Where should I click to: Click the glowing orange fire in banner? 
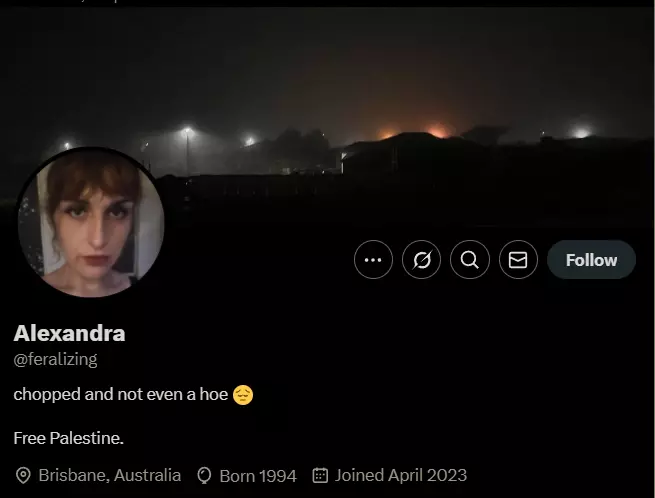point(437,130)
